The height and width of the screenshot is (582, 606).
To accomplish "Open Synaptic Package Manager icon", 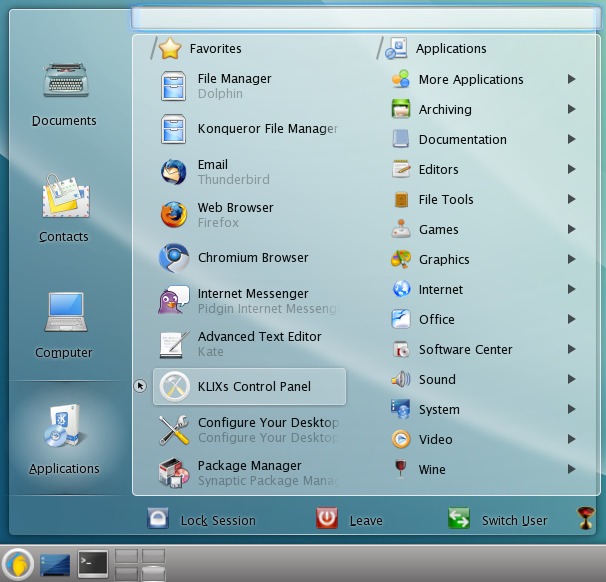I will coord(174,473).
